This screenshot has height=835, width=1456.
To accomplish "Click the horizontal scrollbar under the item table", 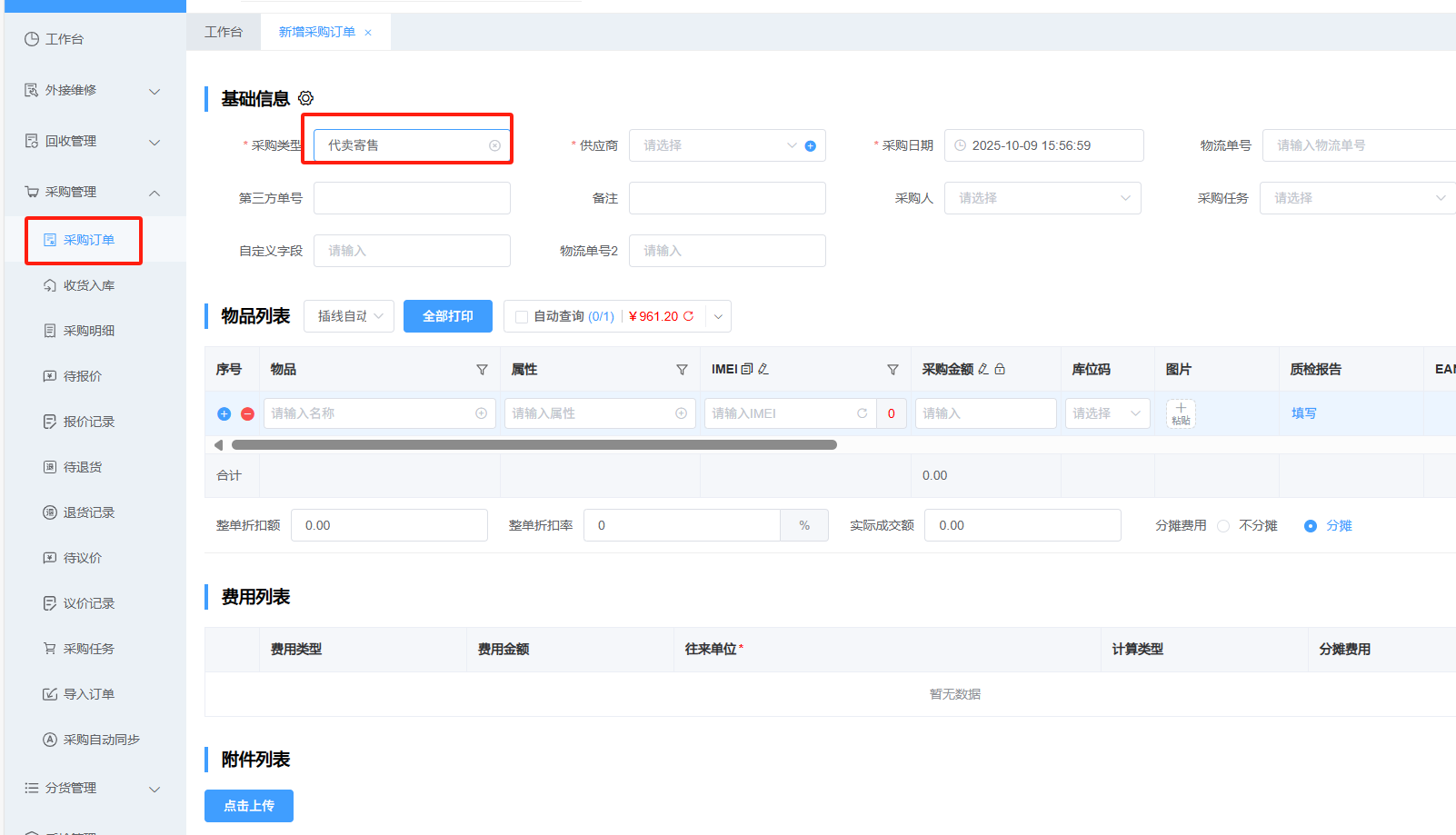I will pyautogui.click(x=534, y=445).
